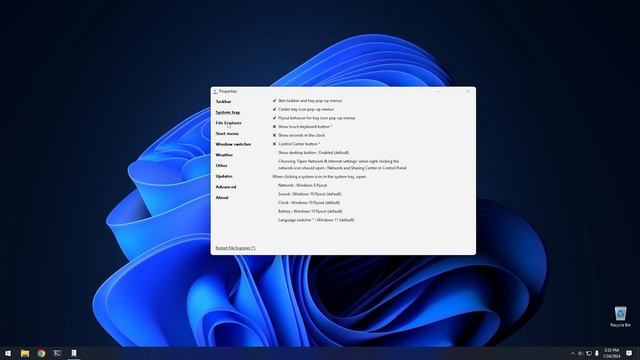Change Sound flyout style option
Screen dimensions: 640x360
[x=310, y=194]
